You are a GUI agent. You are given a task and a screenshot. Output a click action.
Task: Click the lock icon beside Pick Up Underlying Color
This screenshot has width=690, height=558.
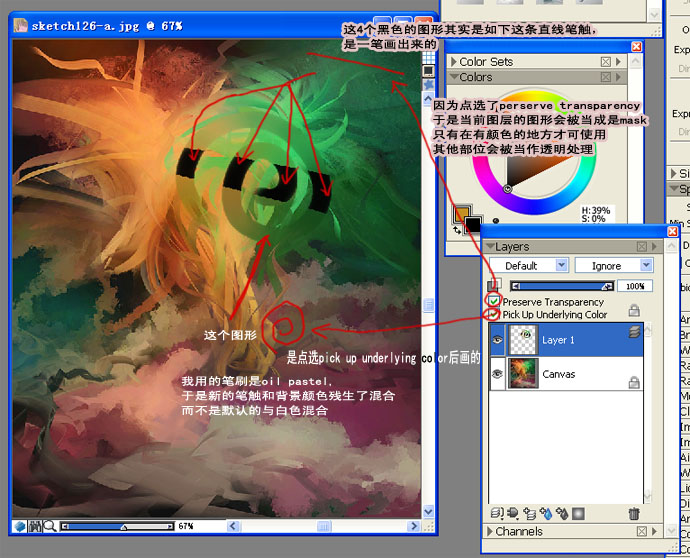(x=634, y=310)
